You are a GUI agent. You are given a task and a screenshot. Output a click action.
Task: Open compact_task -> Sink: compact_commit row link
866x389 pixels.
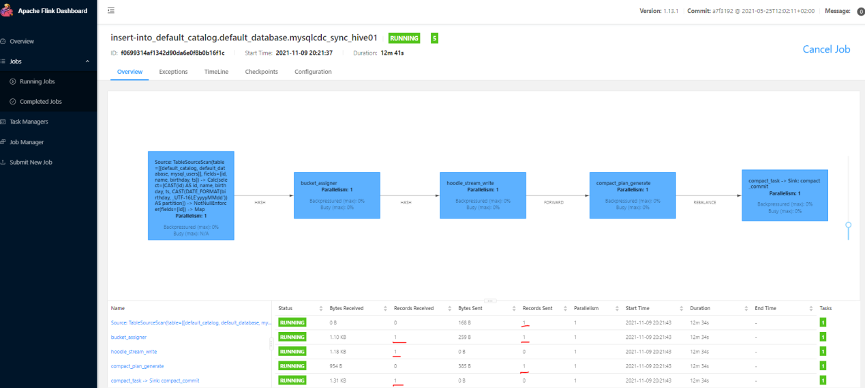click(x=155, y=380)
